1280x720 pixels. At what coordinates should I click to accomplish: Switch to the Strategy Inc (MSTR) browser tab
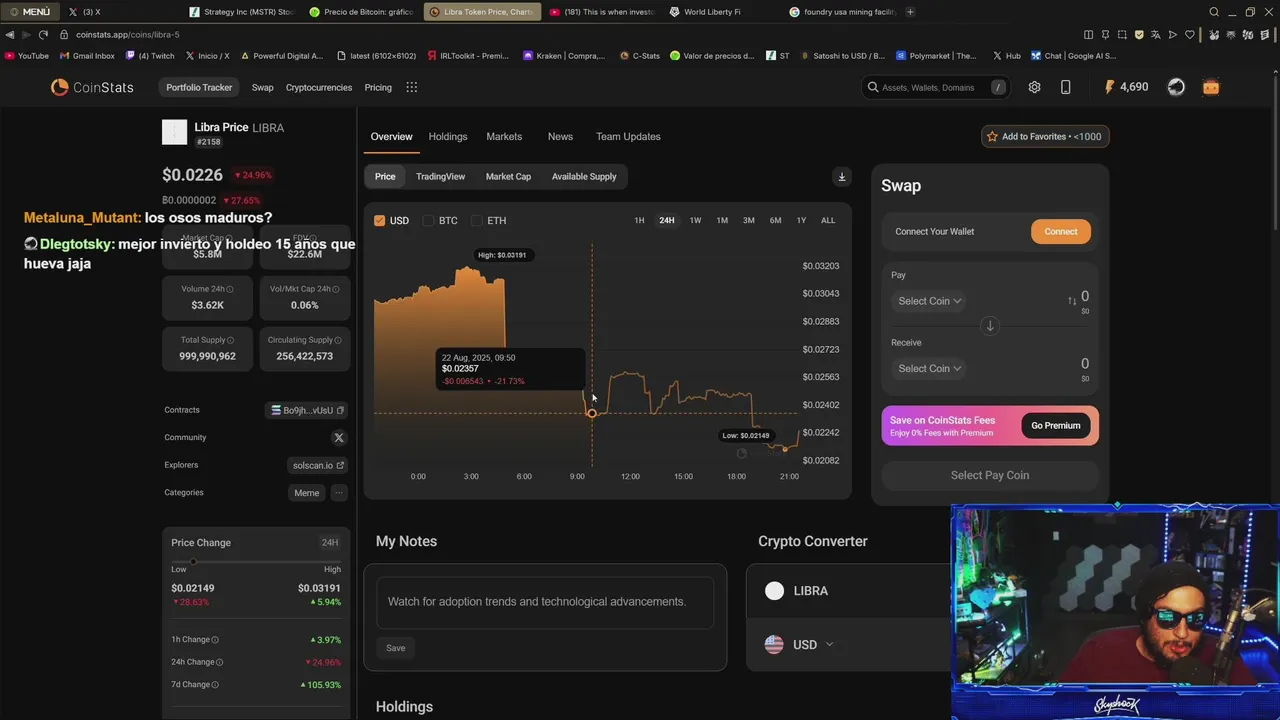(x=241, y=12)
